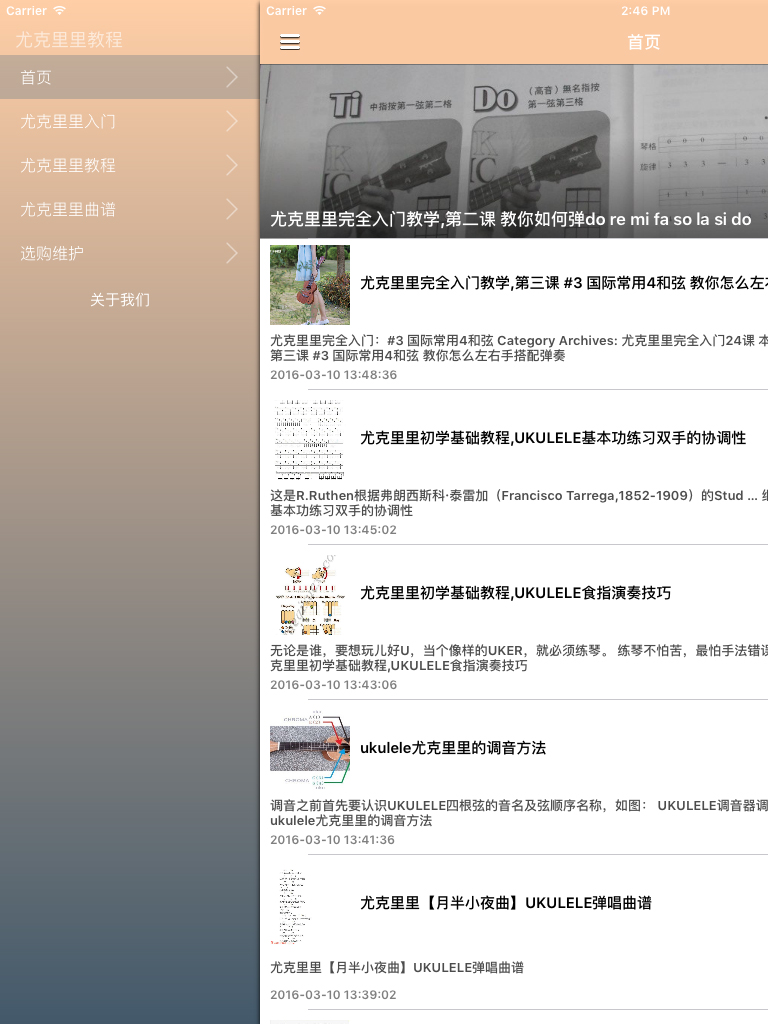Click timestamp 2016-03-10 13:43:06
Screen dimensions: 768x1024
[x=334, y=684]
